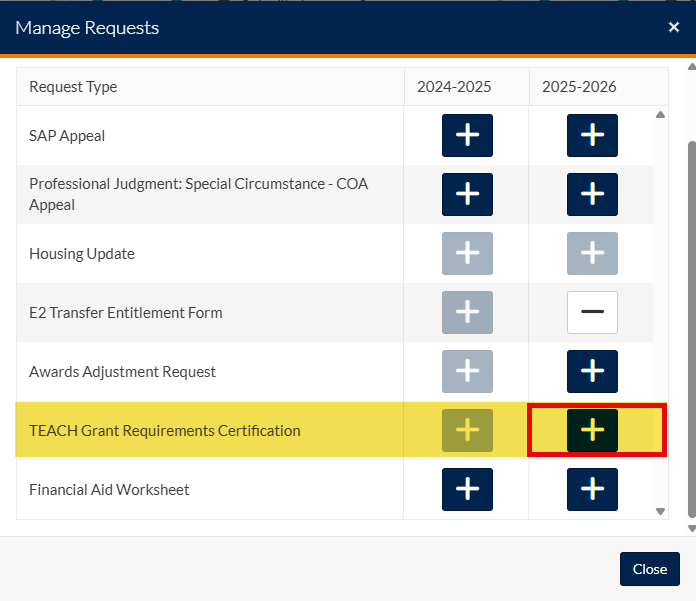Dismiss Manage Requests dialog with X
Viewport: 696px width, 601px height.
(x=674, y=27)
